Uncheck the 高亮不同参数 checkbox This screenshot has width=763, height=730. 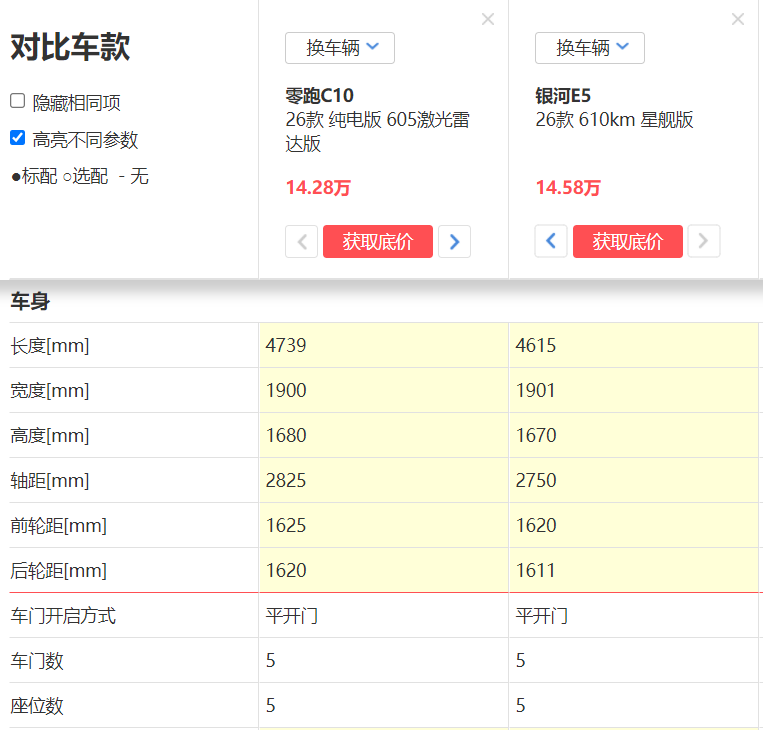(x=18, y=138)
